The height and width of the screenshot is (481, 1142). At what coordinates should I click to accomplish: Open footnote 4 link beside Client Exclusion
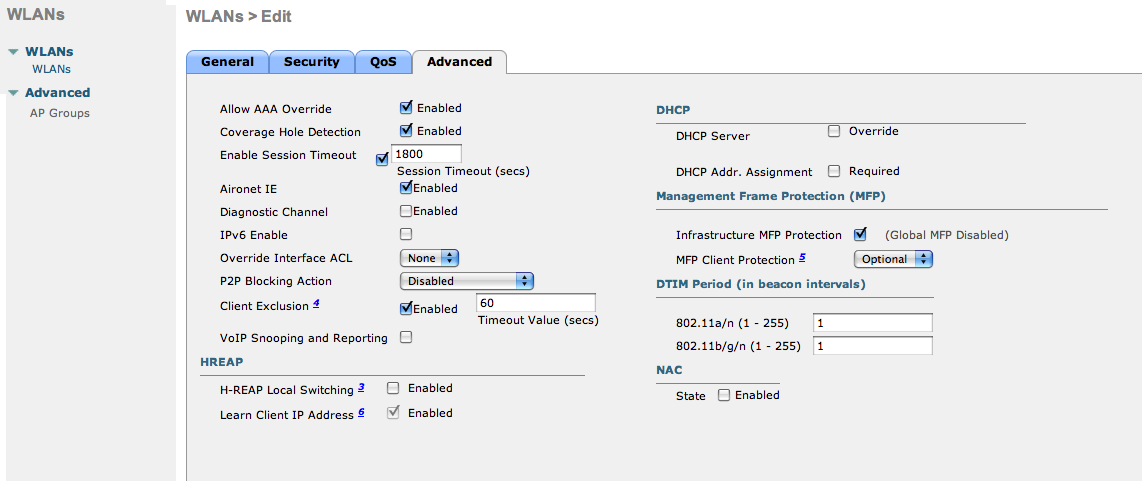316,304
